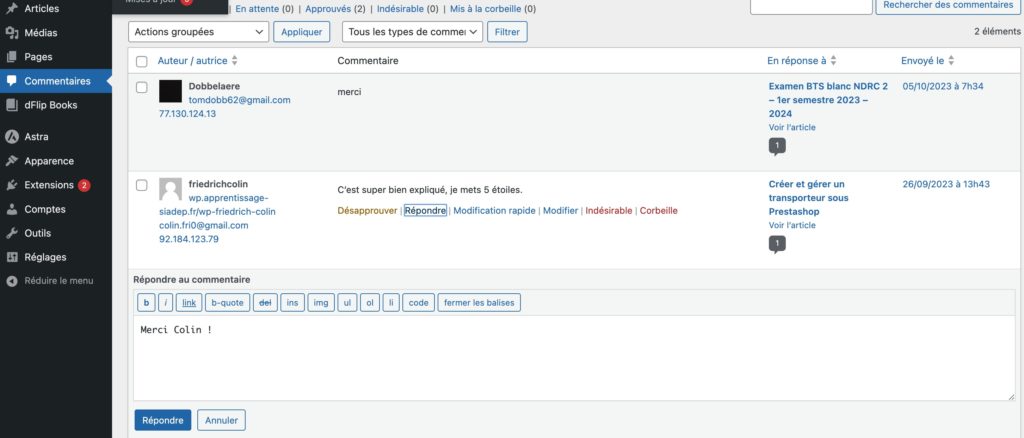
Task: Tick the checkbox for Dobbelaere's comment
Action: tap(142, 87)
